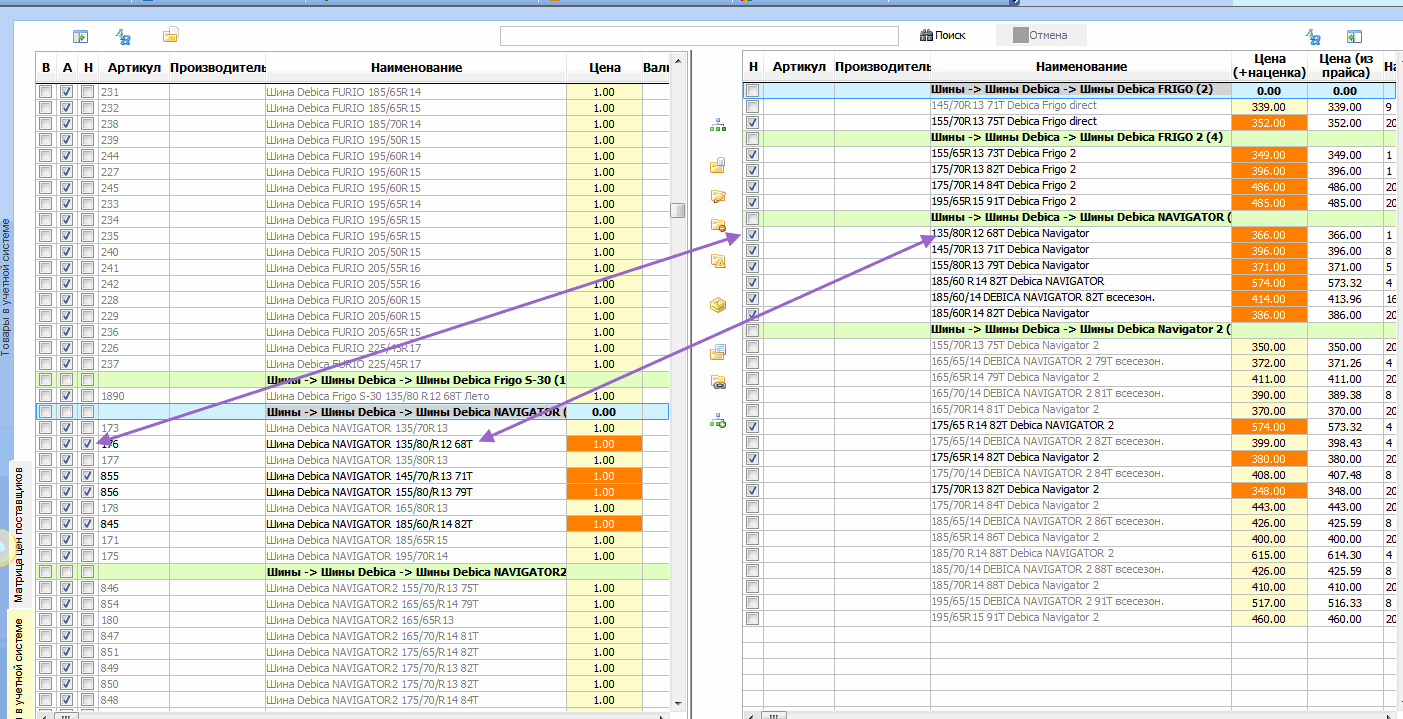
Task: Toggle A checkbox in article 1890 row
Action: point(66,396)
